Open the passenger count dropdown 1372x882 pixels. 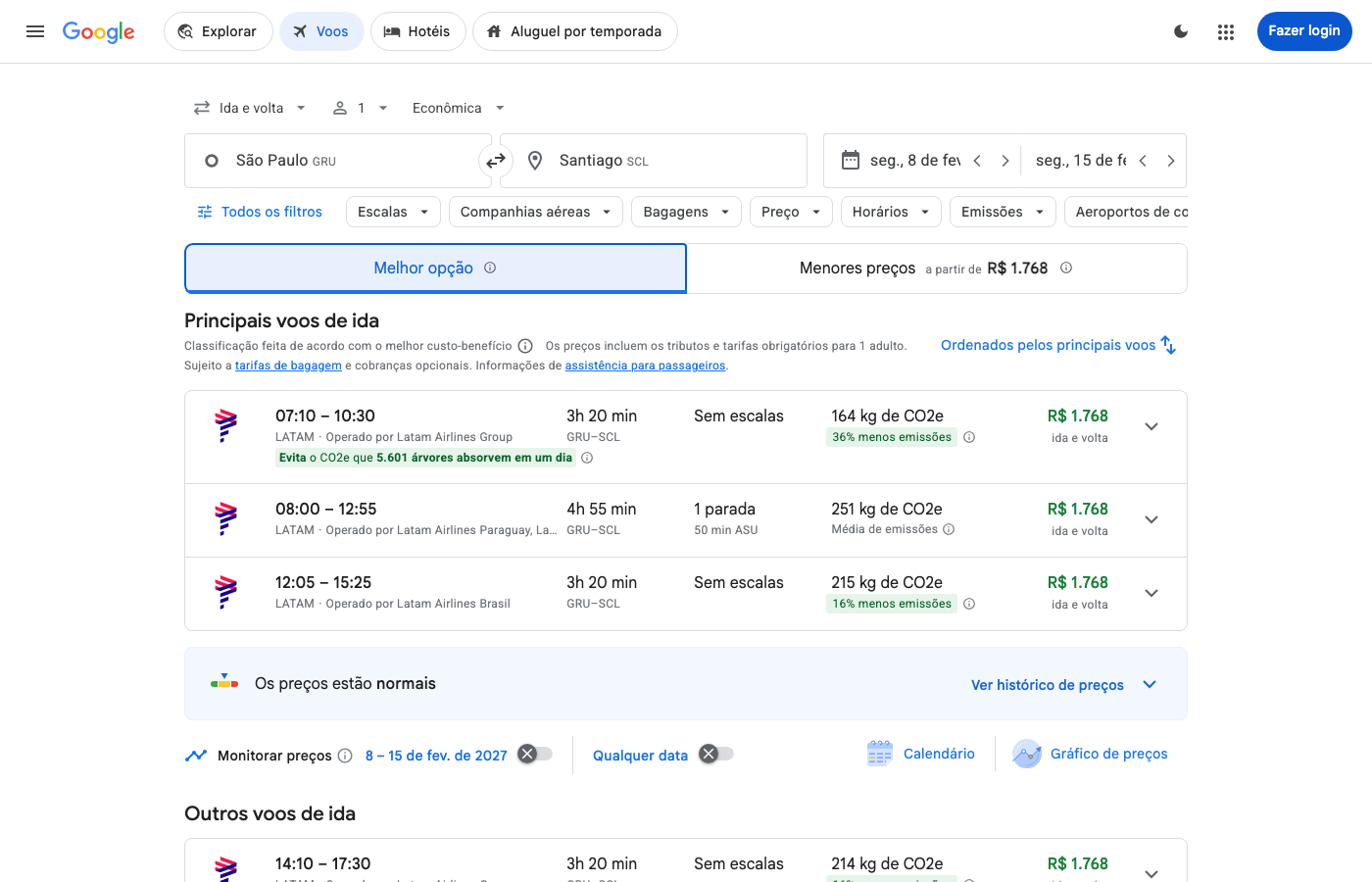361,108
